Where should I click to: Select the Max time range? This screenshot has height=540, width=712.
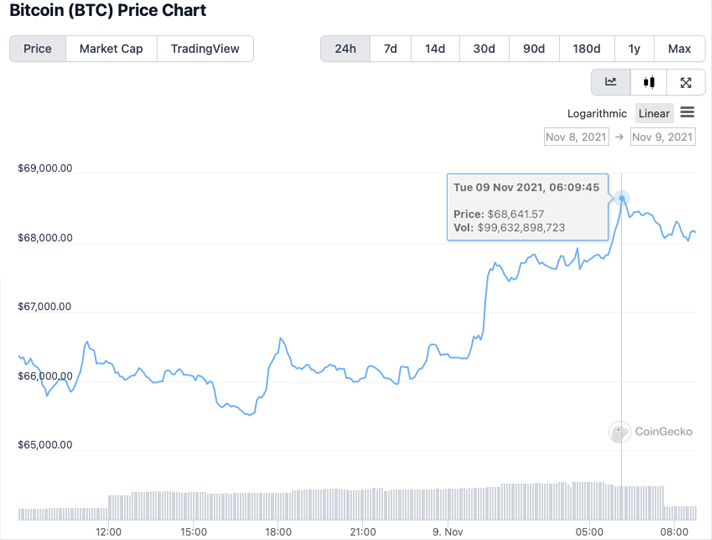[x=679, y=49]
